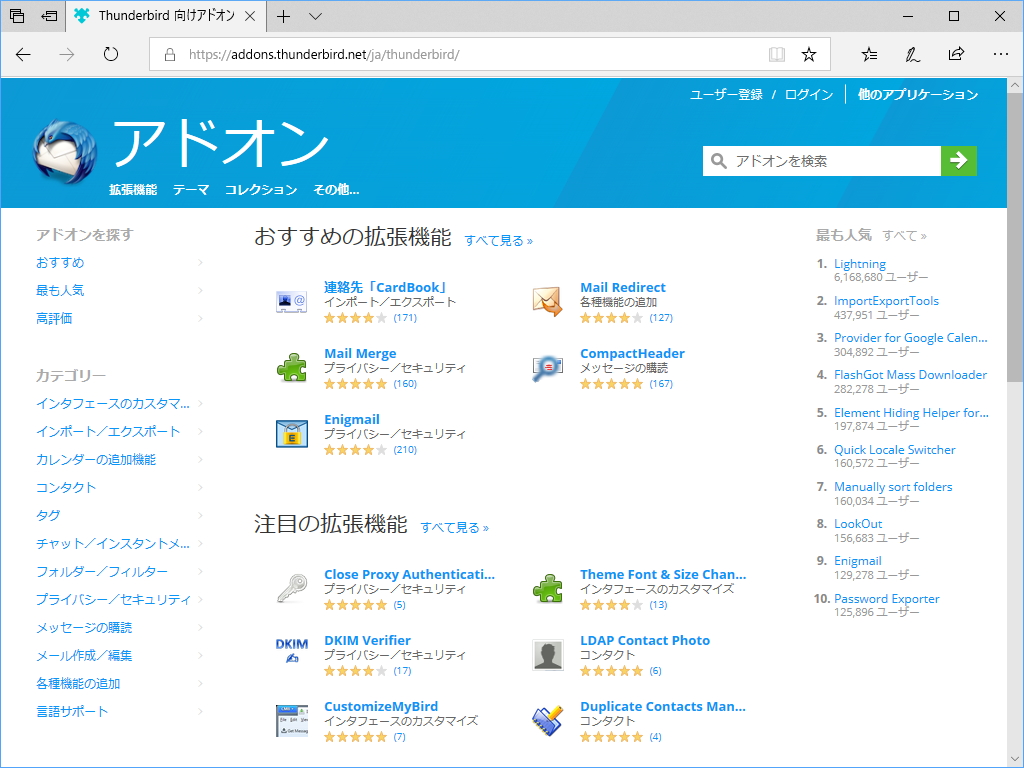This screenshot has width=1024, height=768.
Task: Click the LDAP Contact Photo silhouette icon
Action: tap(547, 653)
